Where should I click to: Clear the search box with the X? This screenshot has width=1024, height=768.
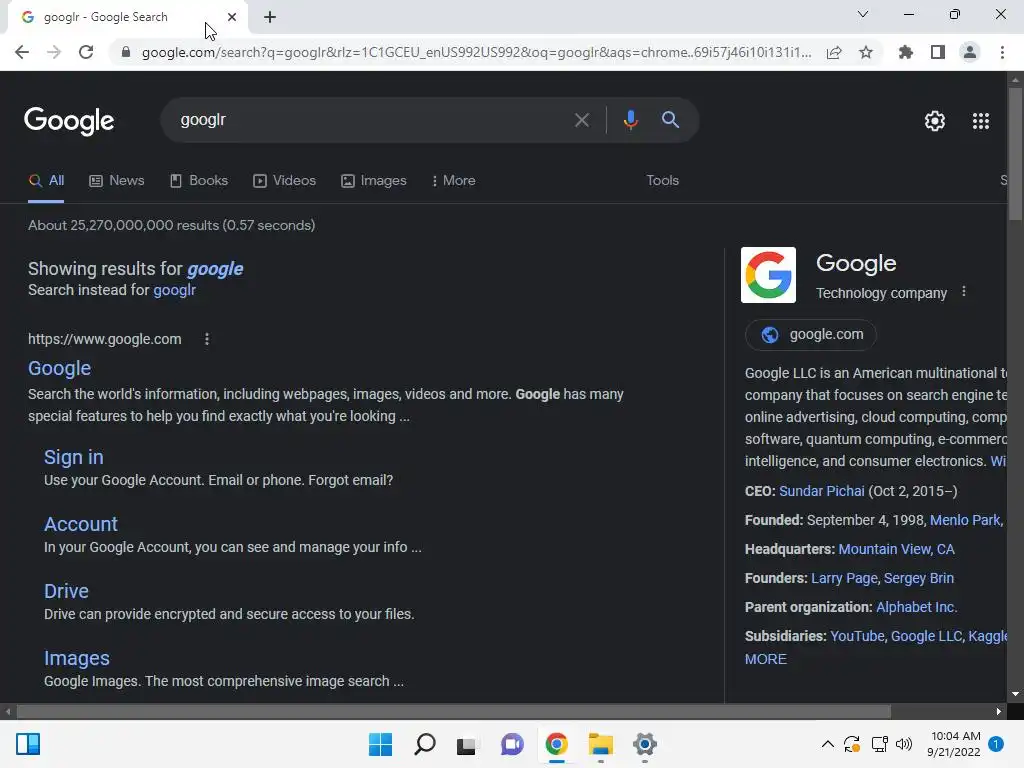(x=582, y=120)
